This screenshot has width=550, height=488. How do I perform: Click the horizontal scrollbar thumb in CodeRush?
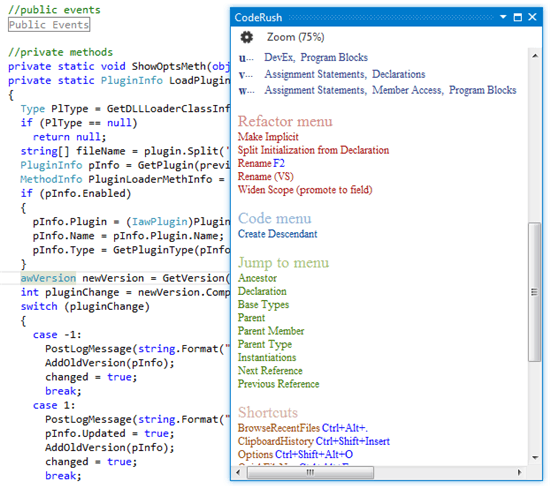tap(311, 473)
